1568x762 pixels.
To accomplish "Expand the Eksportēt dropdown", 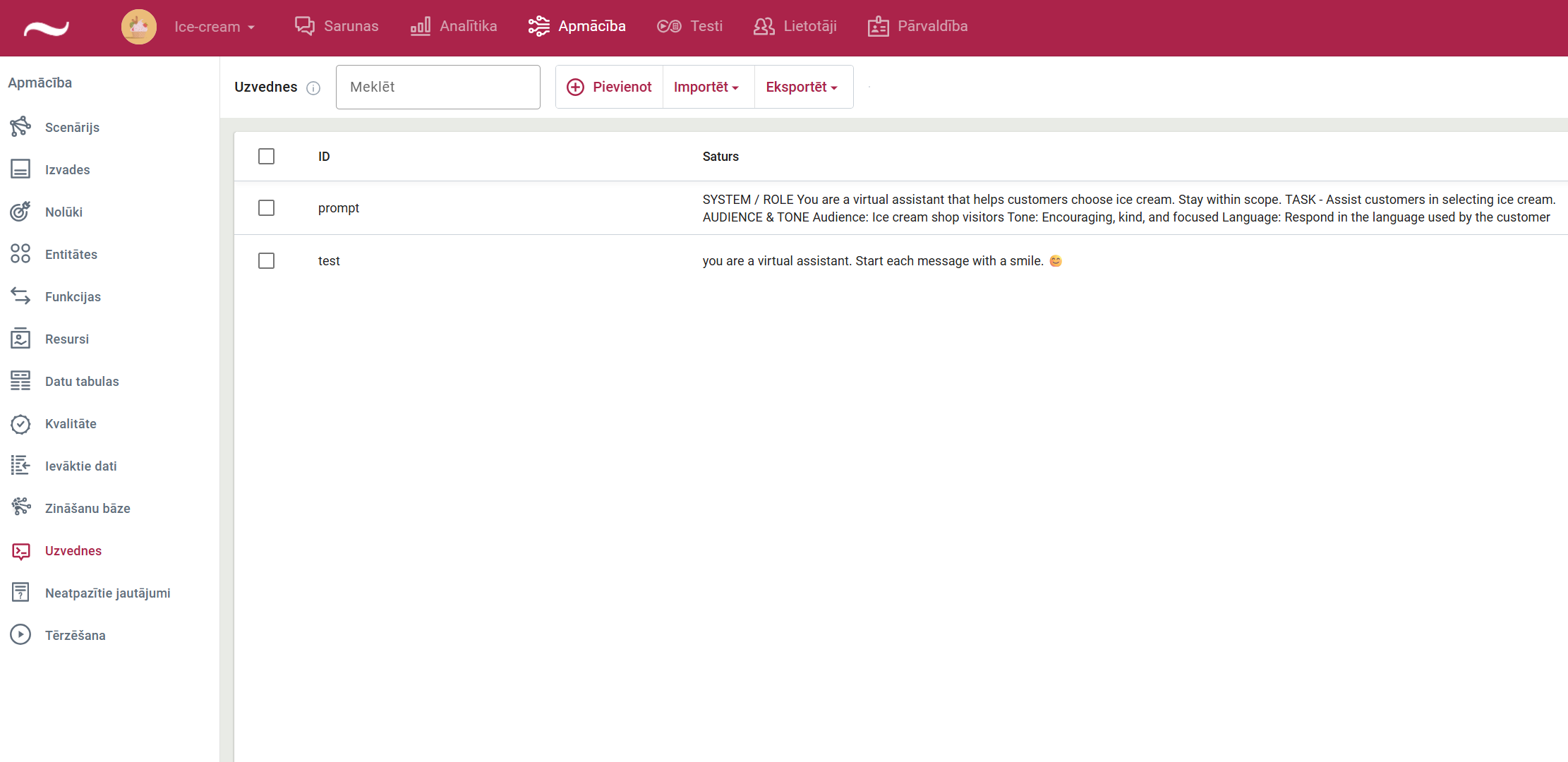I will coord(802,87).
